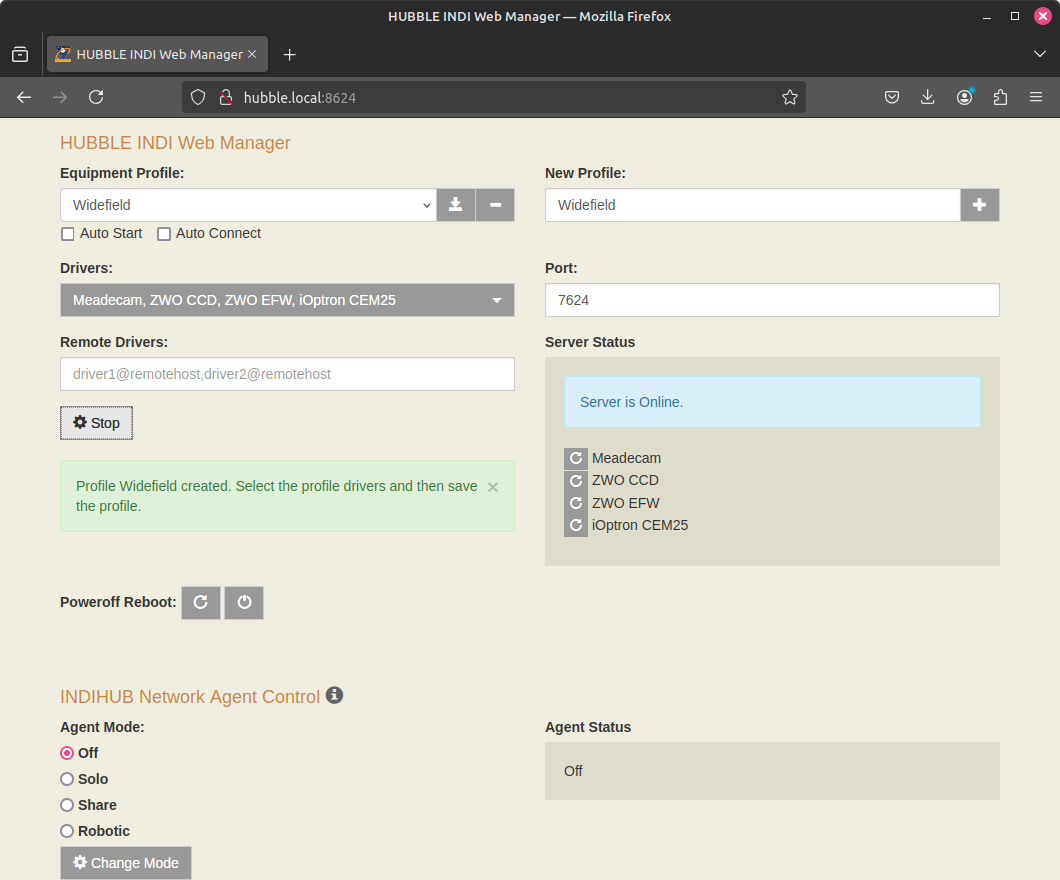Image resolution: width=1060 pixels, height=880 pixels.
Task: Restart the ZWO CCD driver
Action: point(576,481)
